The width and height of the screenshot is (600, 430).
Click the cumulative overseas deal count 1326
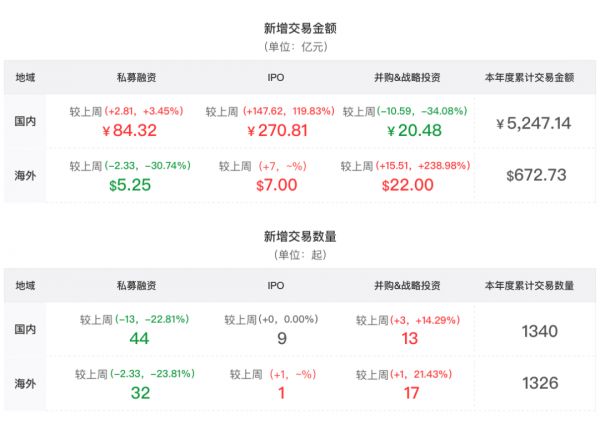point(540,383)
